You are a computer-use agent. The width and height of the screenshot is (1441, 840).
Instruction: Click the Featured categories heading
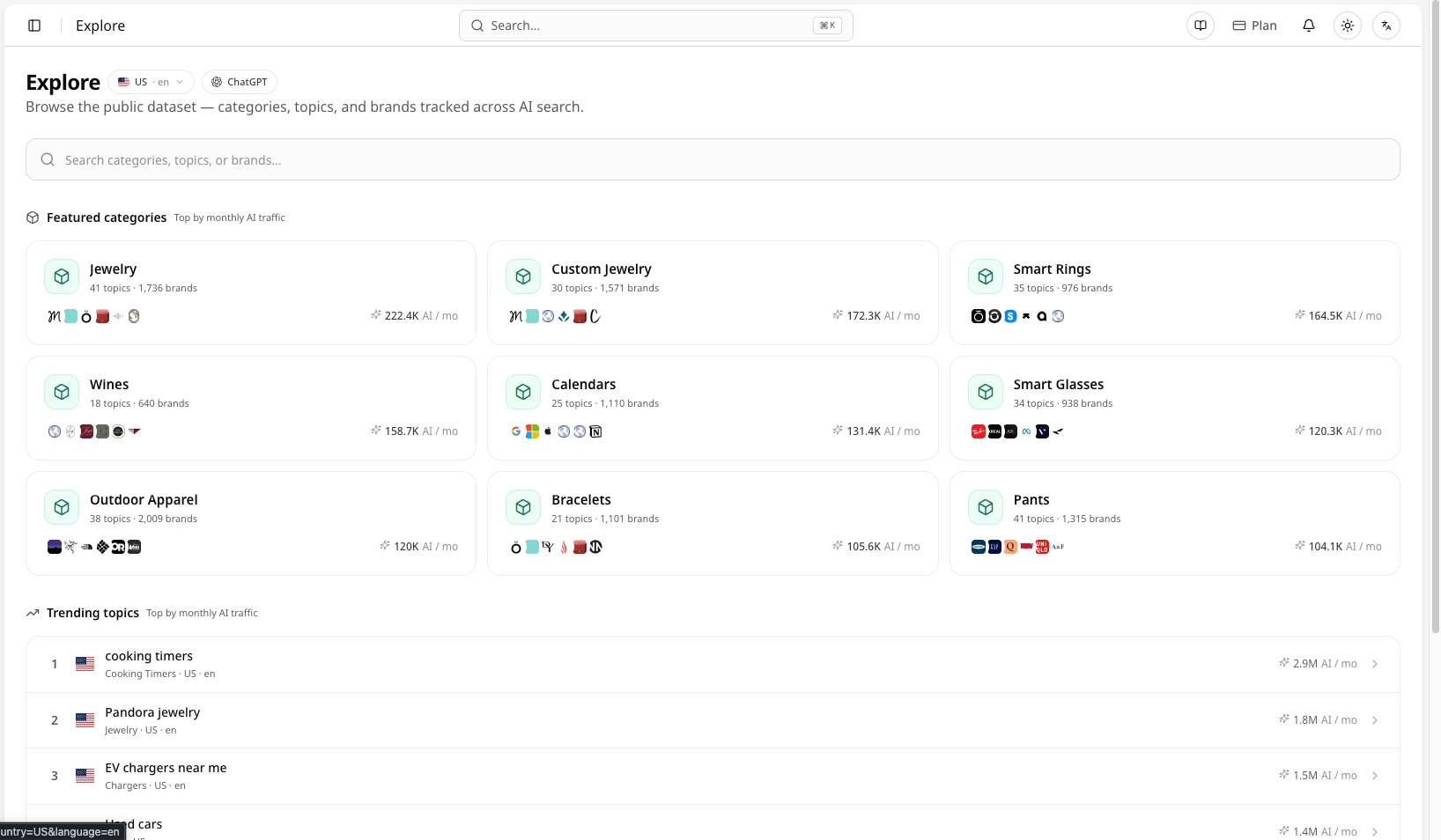coord(107,217)
